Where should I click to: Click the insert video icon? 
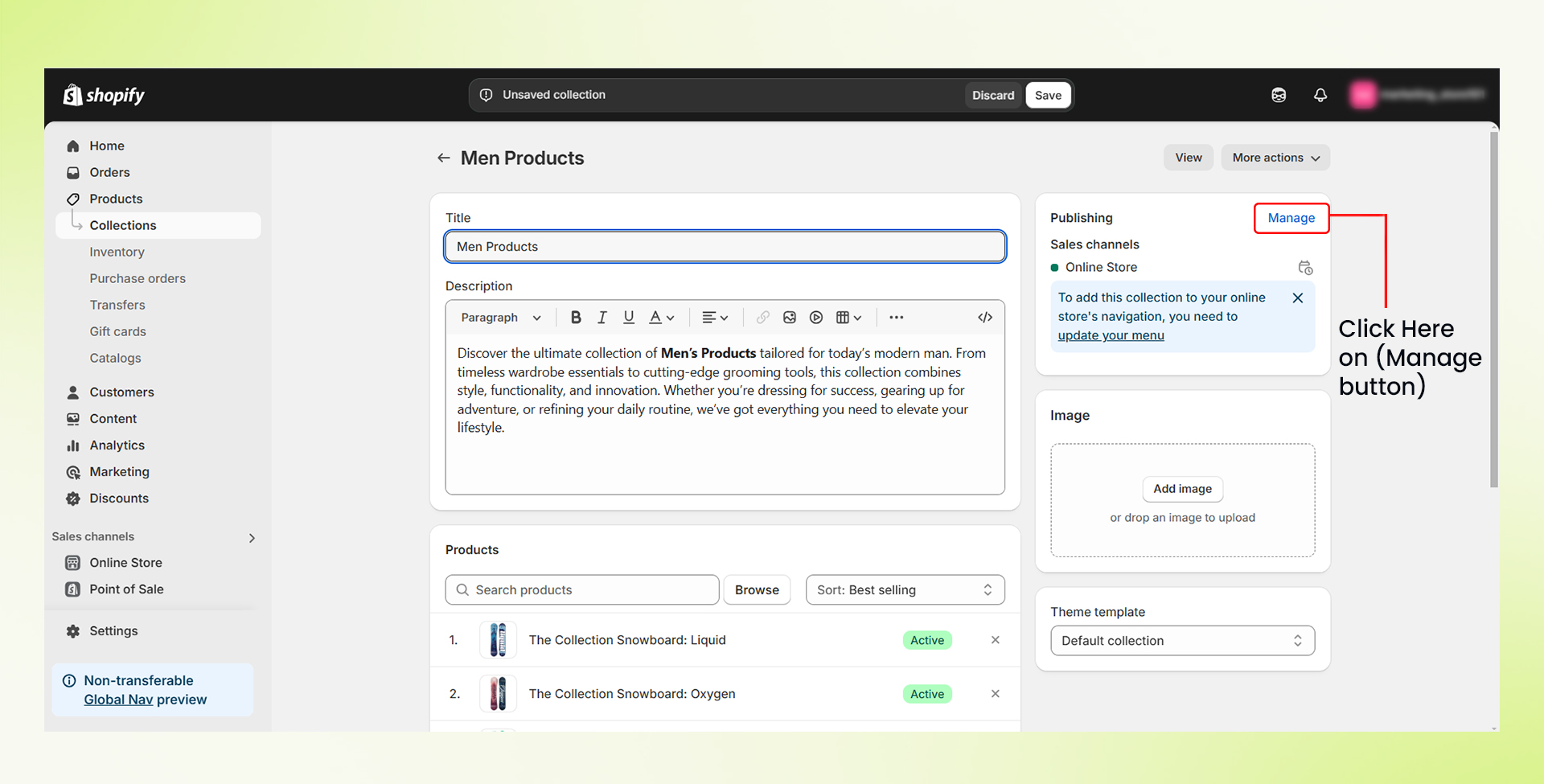click(816, 318)
